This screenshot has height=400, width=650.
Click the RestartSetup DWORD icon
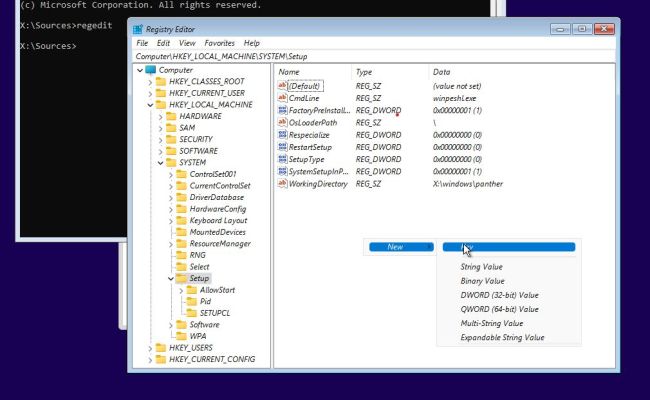tap(282, 147)
